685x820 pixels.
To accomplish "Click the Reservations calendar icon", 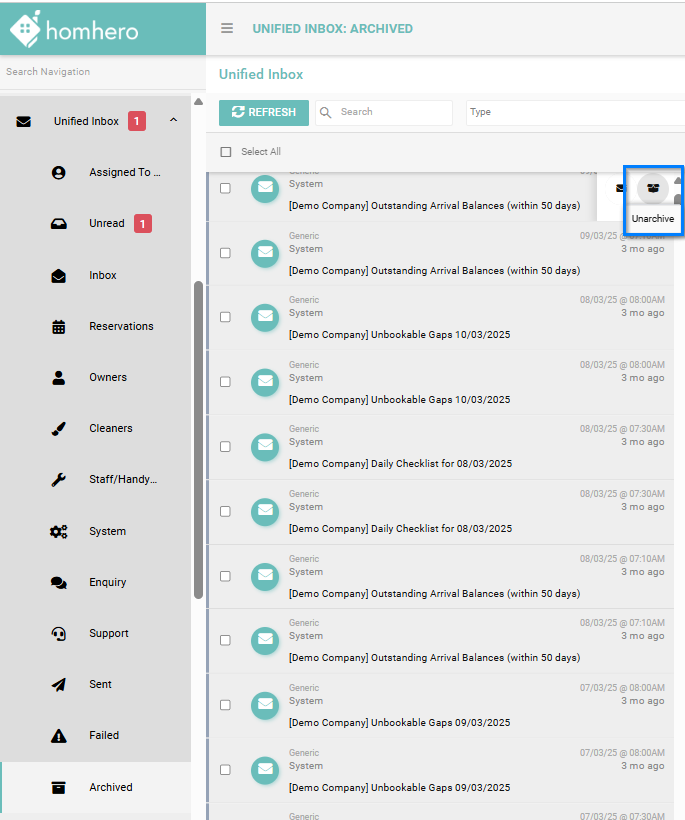I will tap(58, 326).
